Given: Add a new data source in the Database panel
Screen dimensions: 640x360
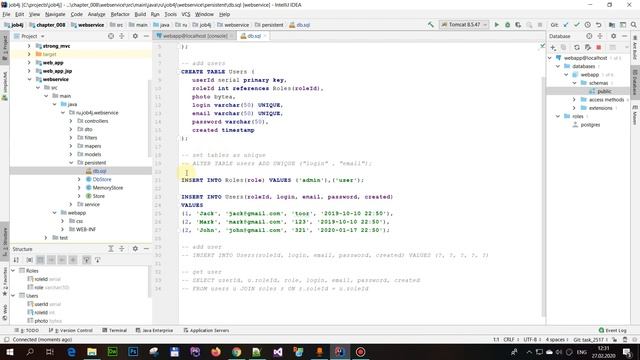Looking at the screenshot, I should coord(553,47).
